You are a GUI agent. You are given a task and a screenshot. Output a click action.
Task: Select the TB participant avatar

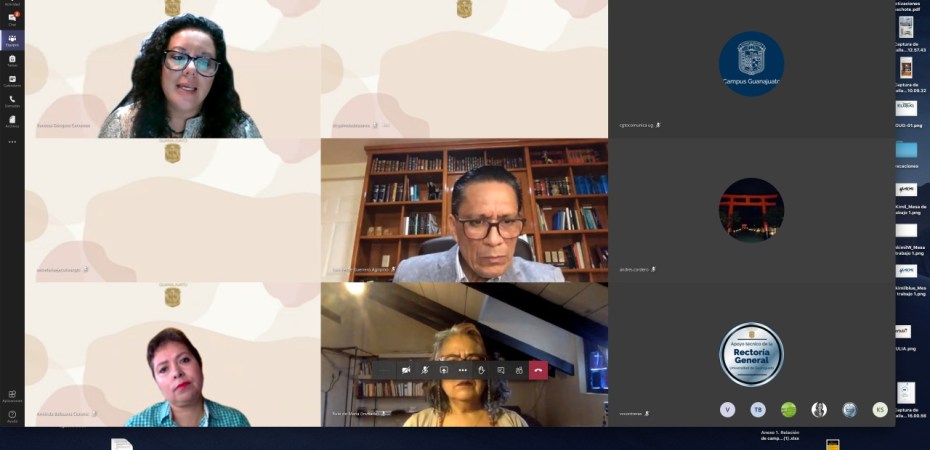pyautogui.click(x=758, y=409)
